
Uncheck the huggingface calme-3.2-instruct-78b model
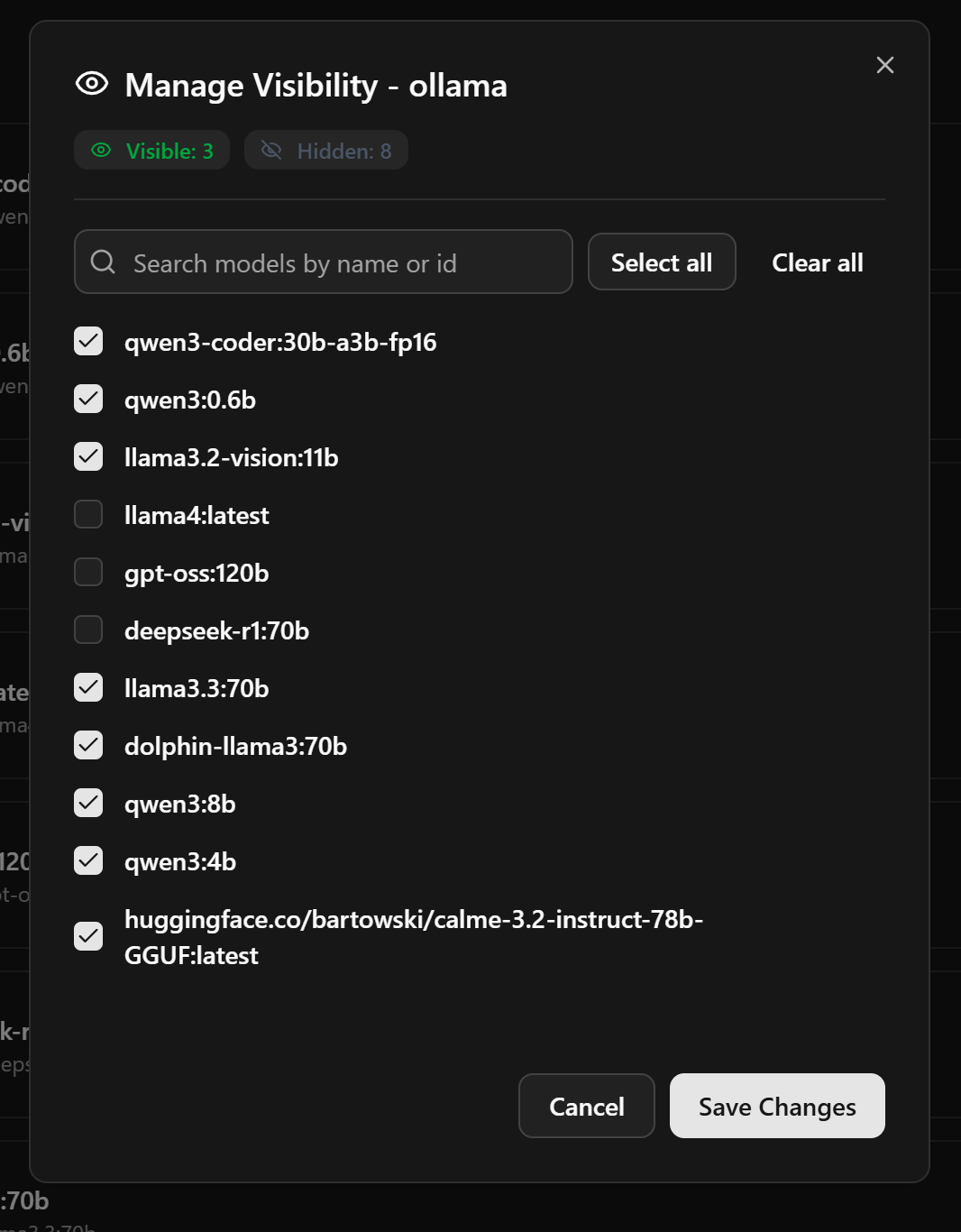(87, 937)
